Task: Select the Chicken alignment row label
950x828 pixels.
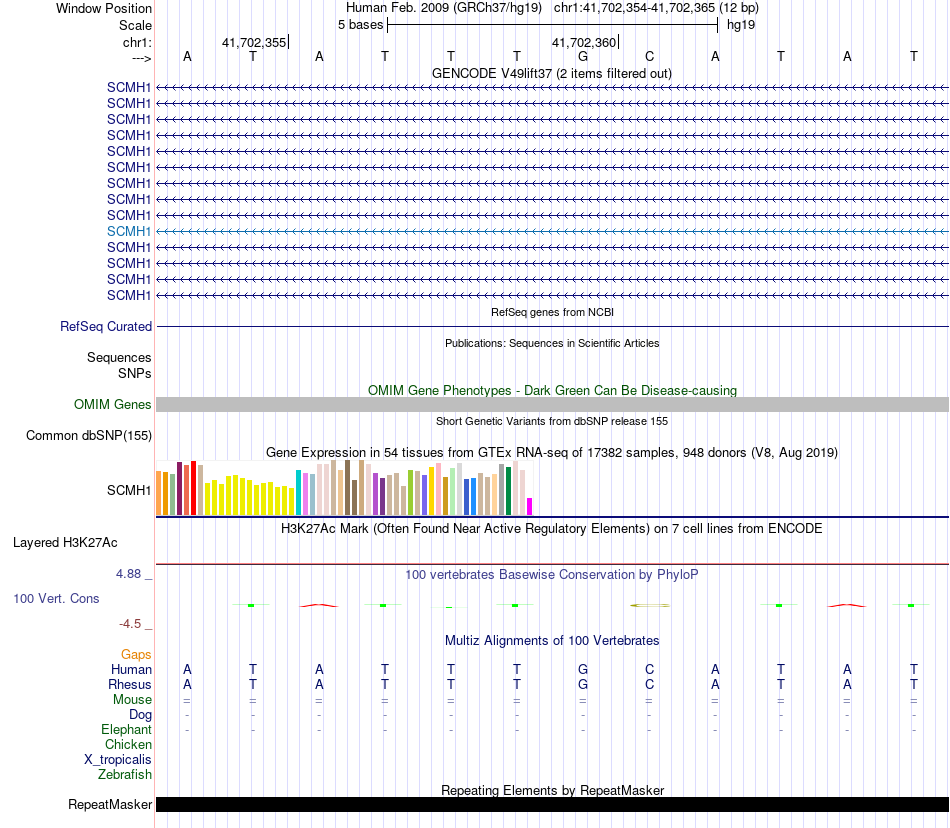Action: (x=128, y=744)
